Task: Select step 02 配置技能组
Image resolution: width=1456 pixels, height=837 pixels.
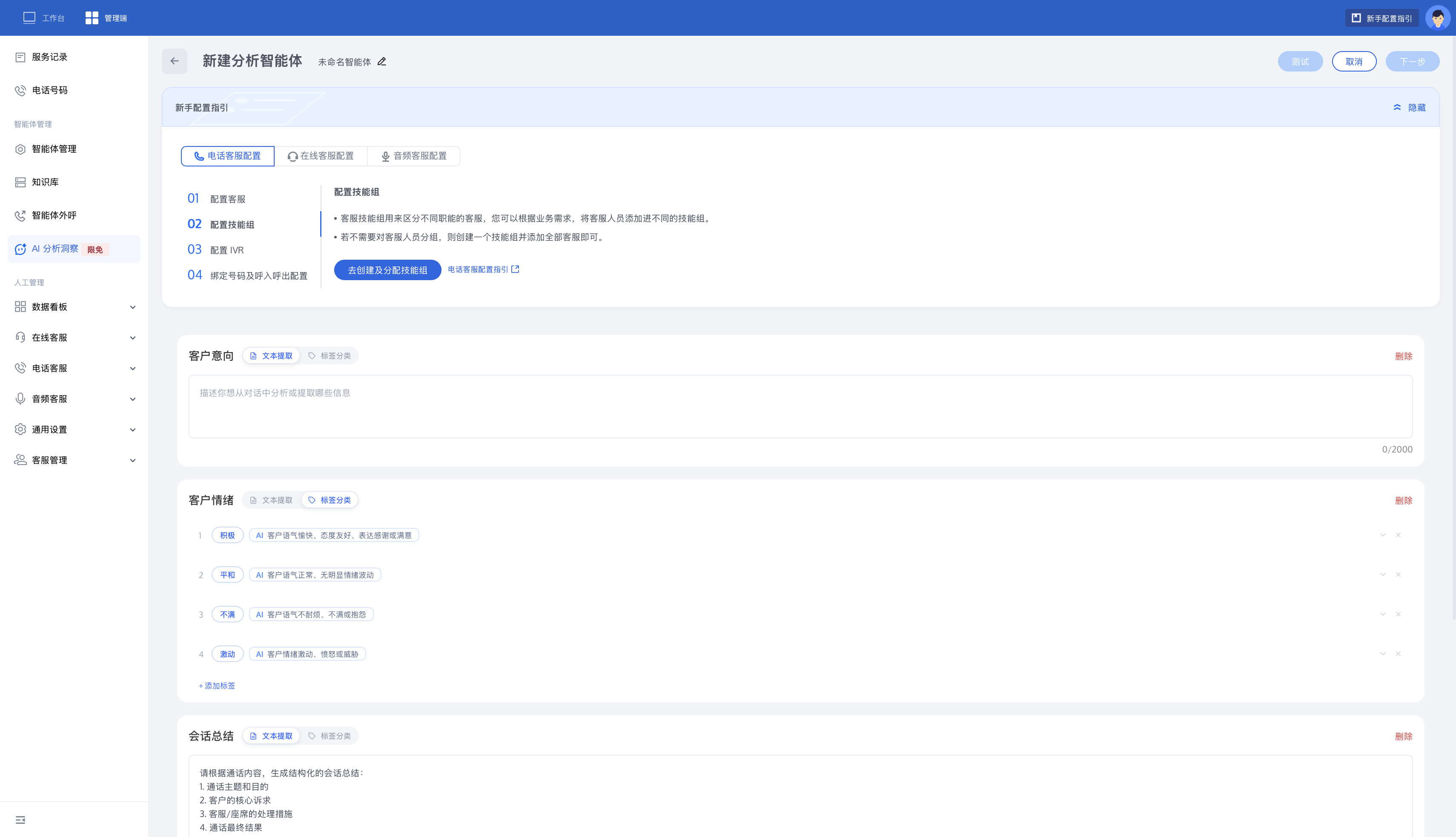Action: [221, 224]
